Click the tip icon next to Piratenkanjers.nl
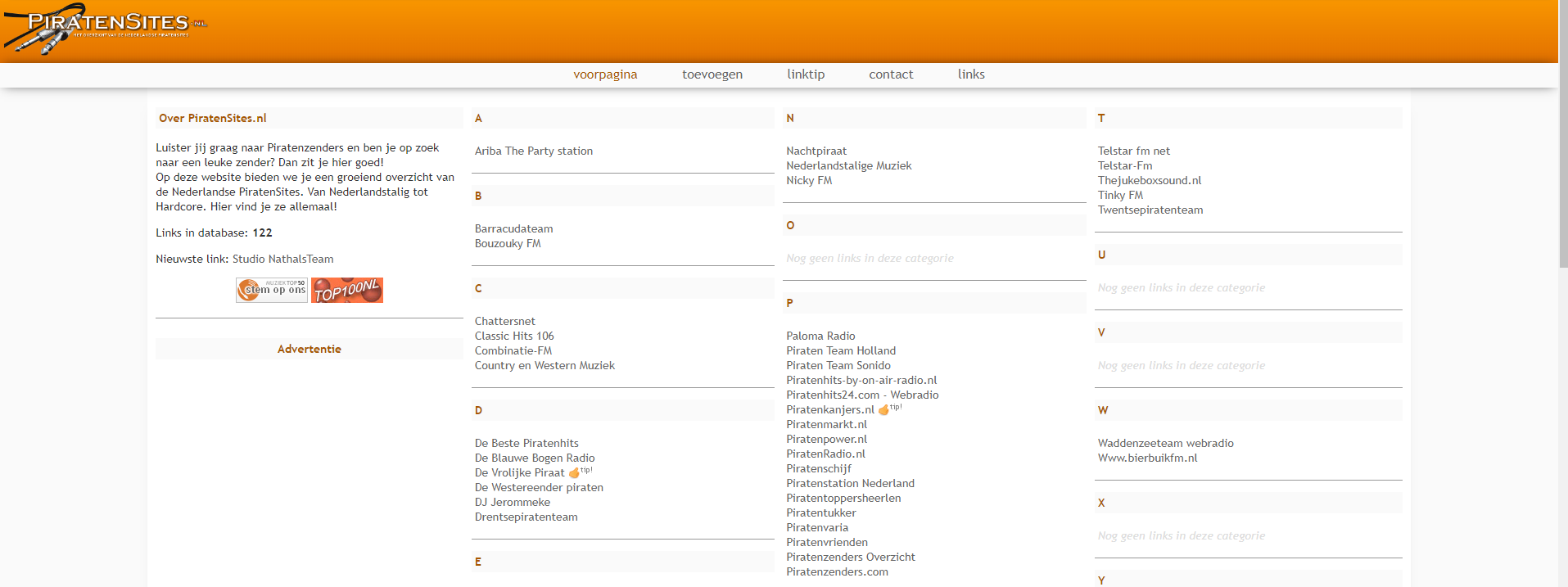The image size is (1568, 587). 884,409
